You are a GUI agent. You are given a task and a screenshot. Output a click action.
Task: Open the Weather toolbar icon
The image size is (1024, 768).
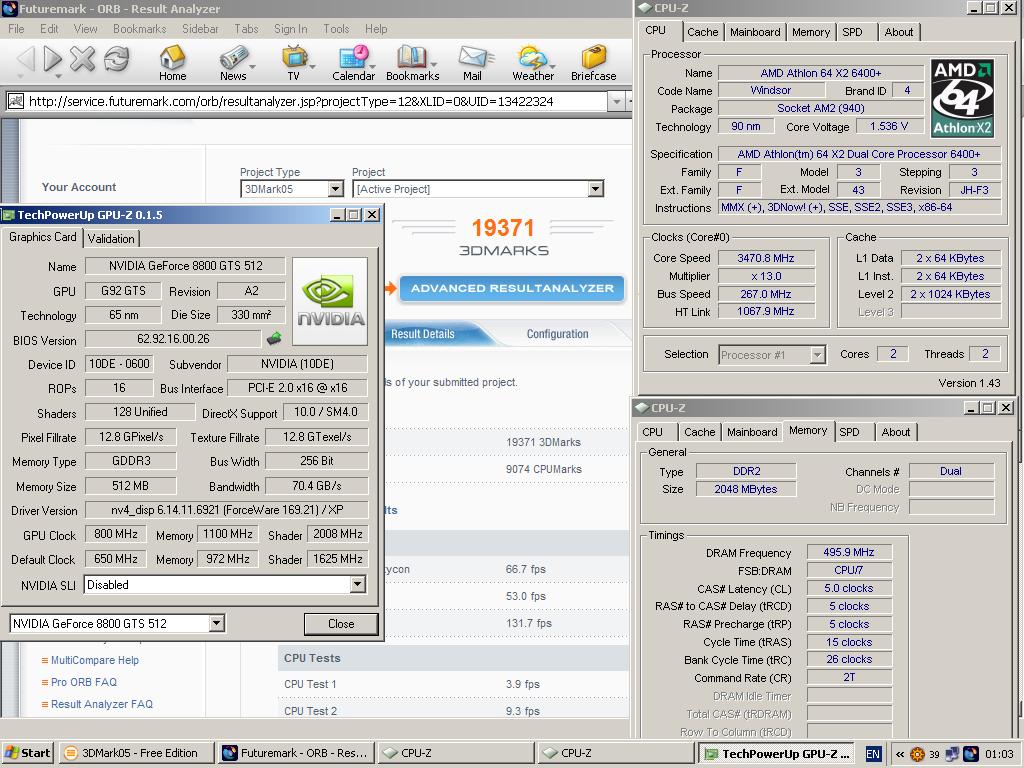(533, 63)
